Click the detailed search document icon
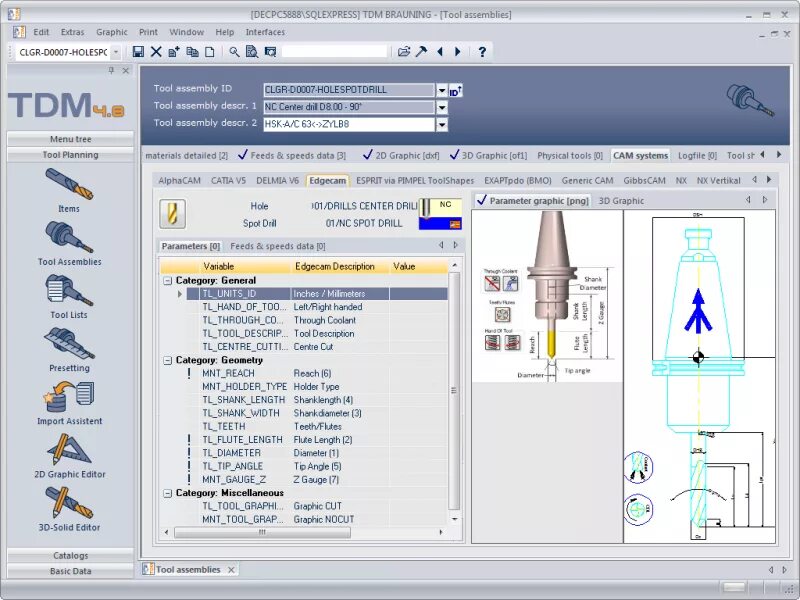This screenshot has width=800, height=600. tap(252, 52)
